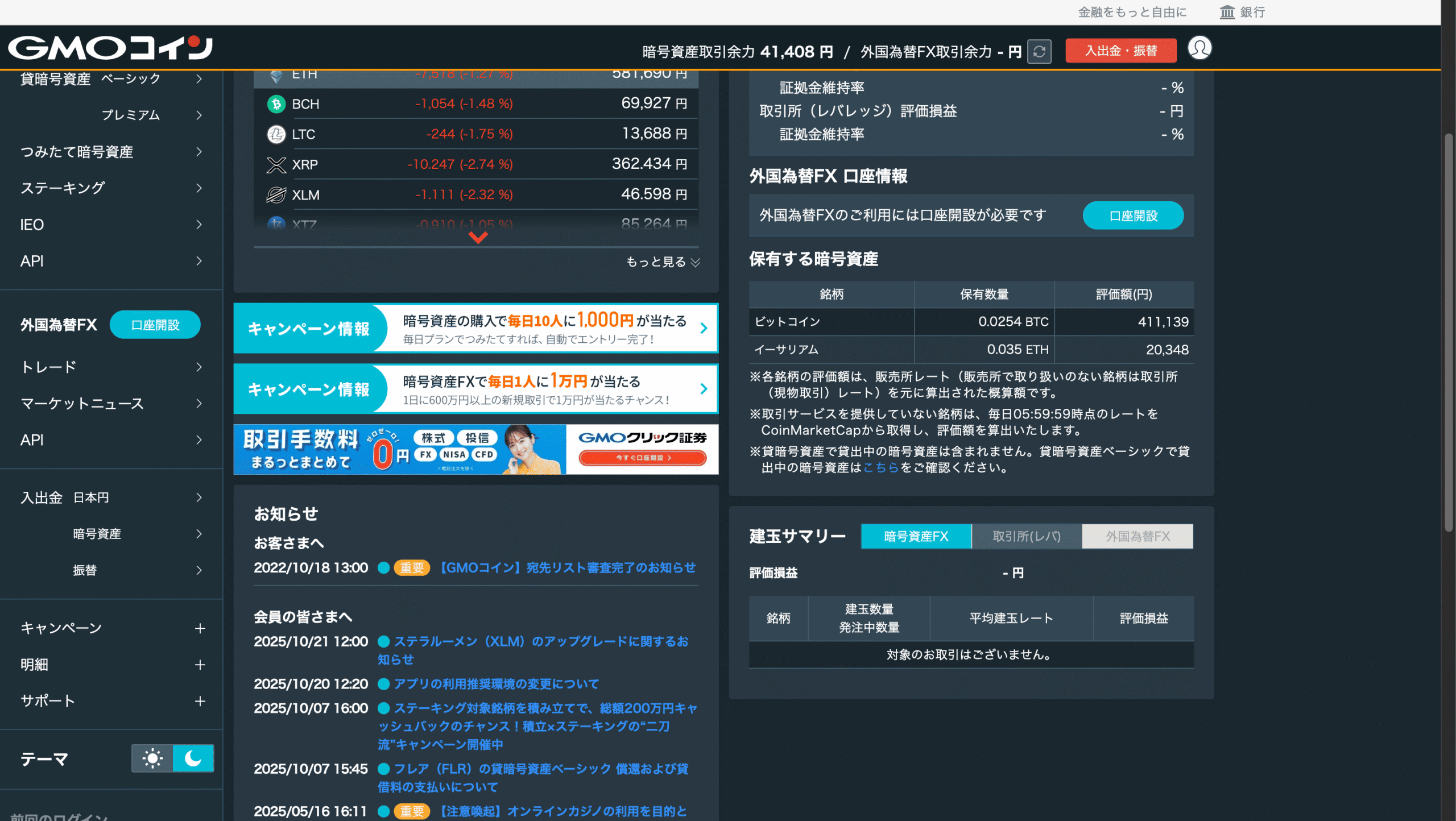Click the bank icon in the top bar
The height and width of the screenshot is (821, 1456).
point(1226,11)
